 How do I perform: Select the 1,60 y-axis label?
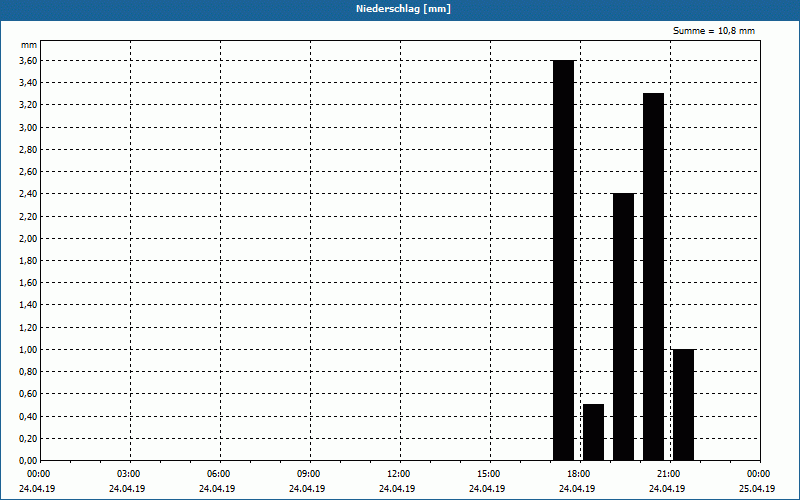click(28, 283)
